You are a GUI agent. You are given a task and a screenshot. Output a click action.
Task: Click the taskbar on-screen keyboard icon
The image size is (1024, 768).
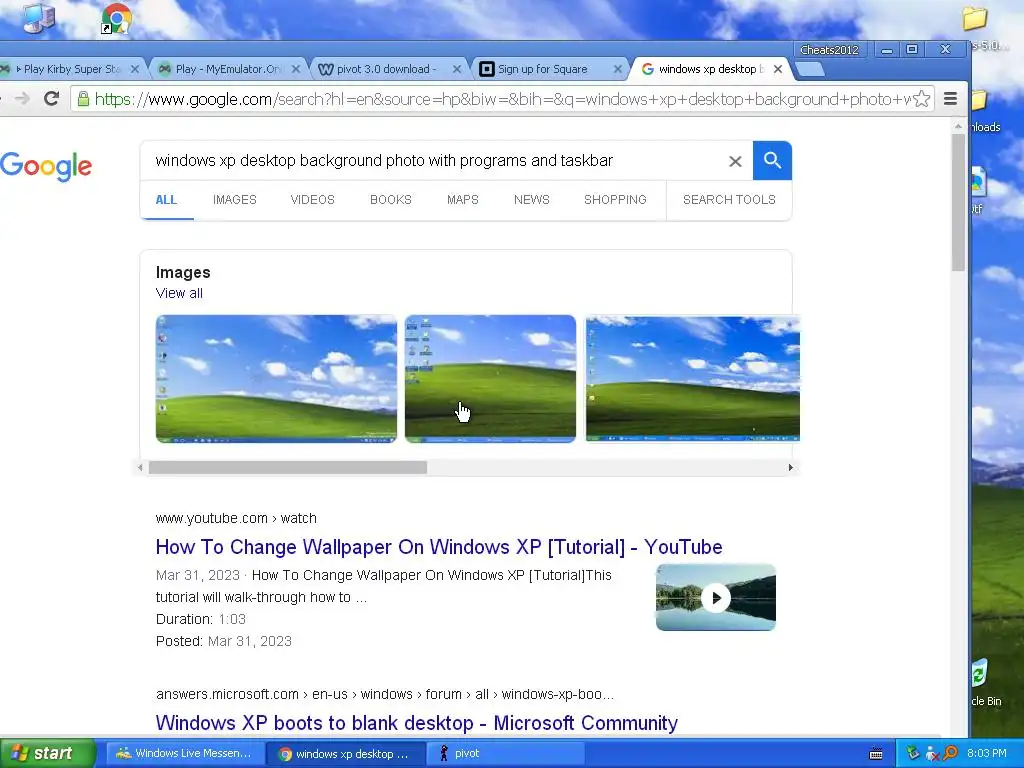[x=876, y=754]
